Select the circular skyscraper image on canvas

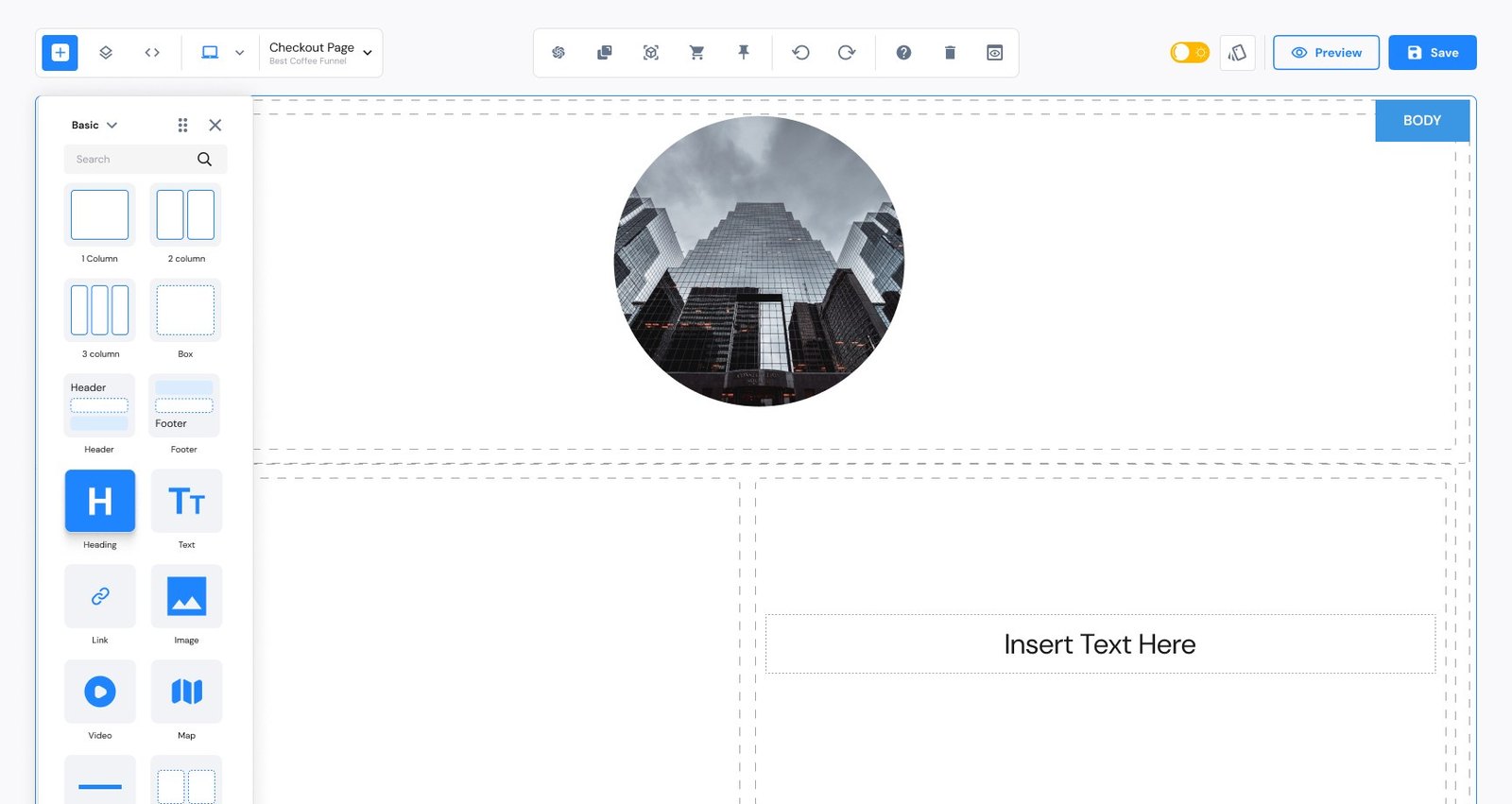(x=759, y=262)
